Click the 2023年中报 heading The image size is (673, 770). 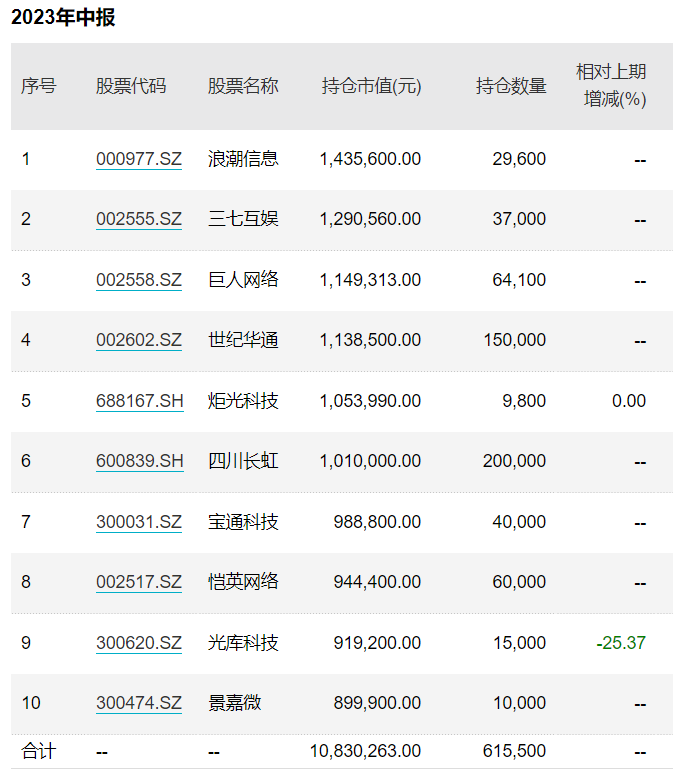click(63, 17)
